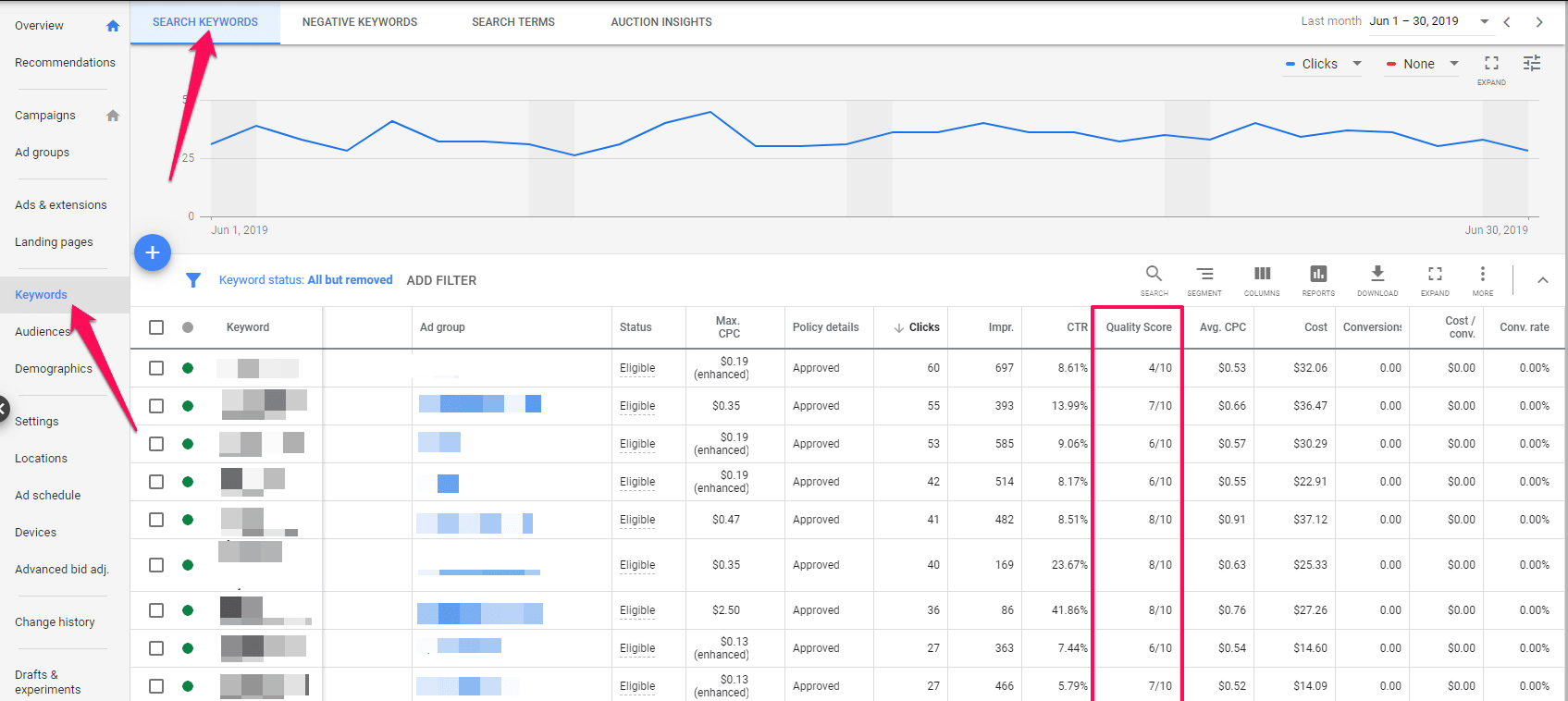Check the row with 40 clicks
The width and height of the screenshot is (1568, 701).
(x=156, y=565)
